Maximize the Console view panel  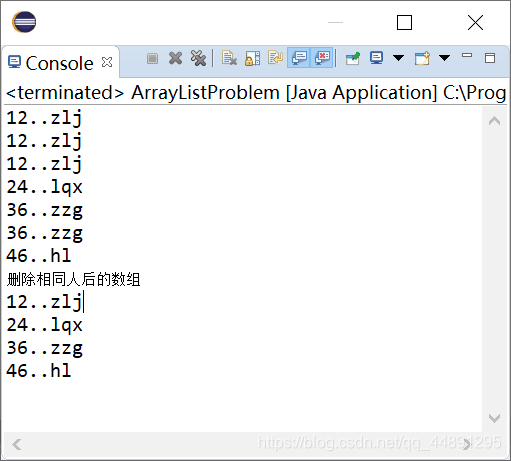click(490, 58)
